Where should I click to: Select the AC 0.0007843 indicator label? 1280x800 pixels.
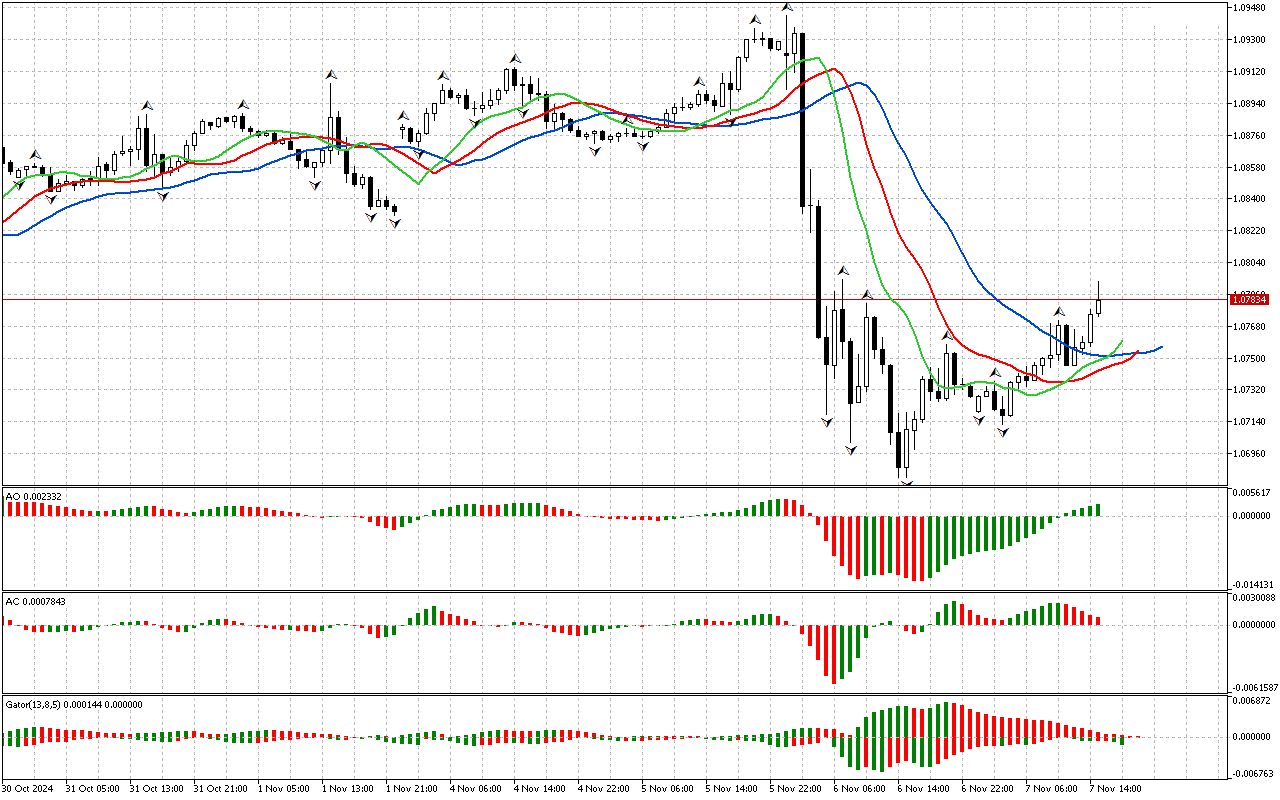tap(38, 601)
